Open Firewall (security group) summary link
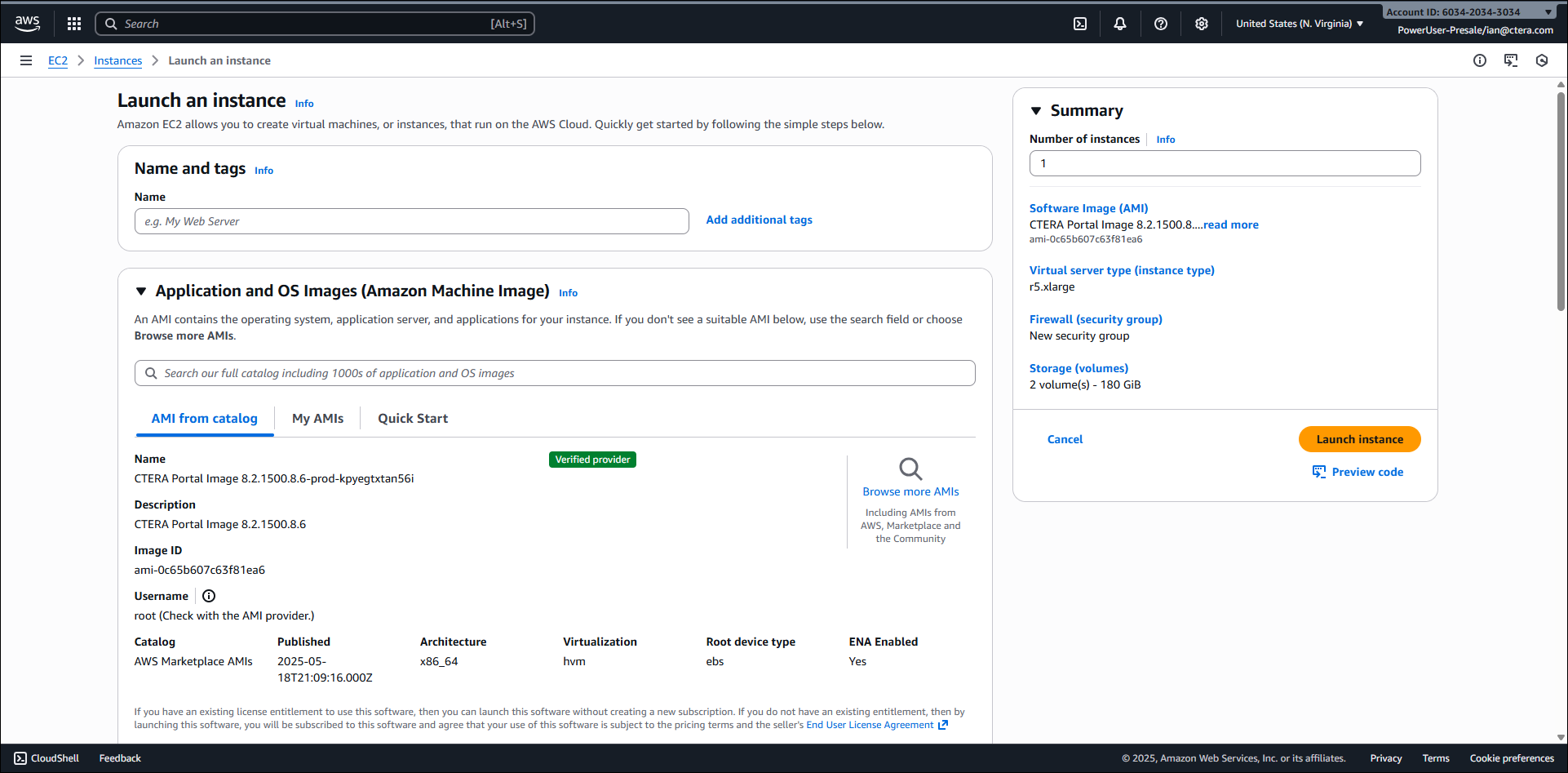 [1096, 319]
